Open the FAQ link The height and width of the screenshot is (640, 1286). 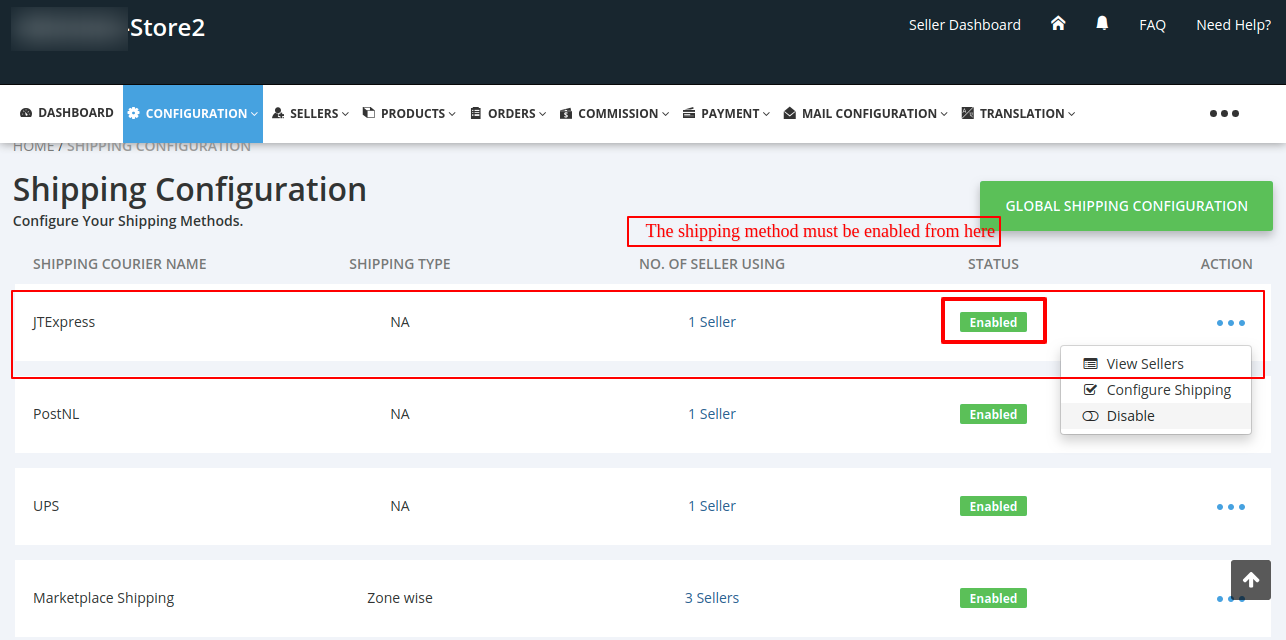(1152, 25)
